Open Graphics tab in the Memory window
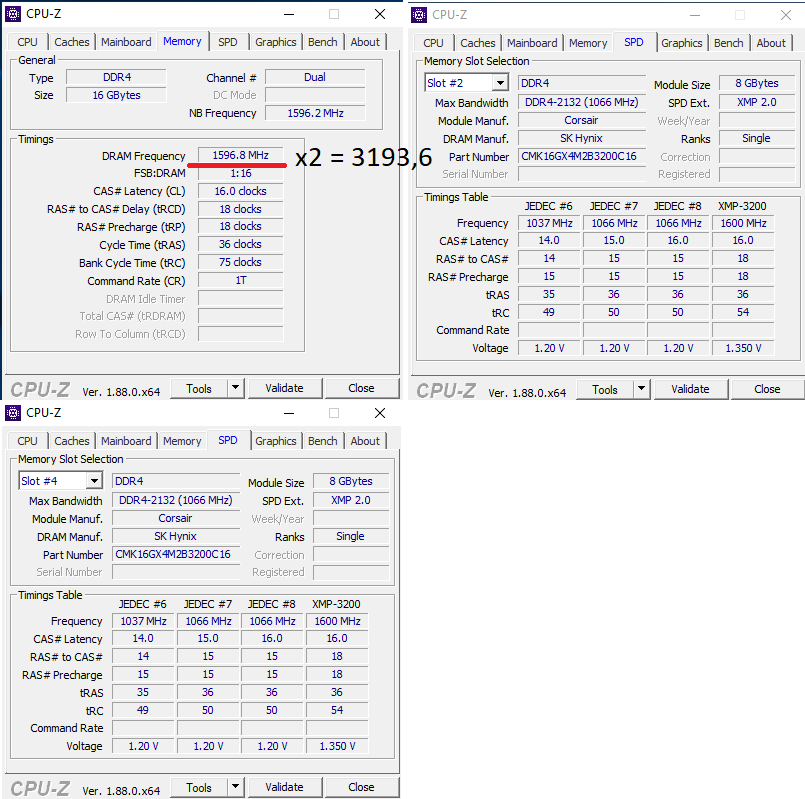The width and height of the screenshot is (805, 799). pos(276,42)
